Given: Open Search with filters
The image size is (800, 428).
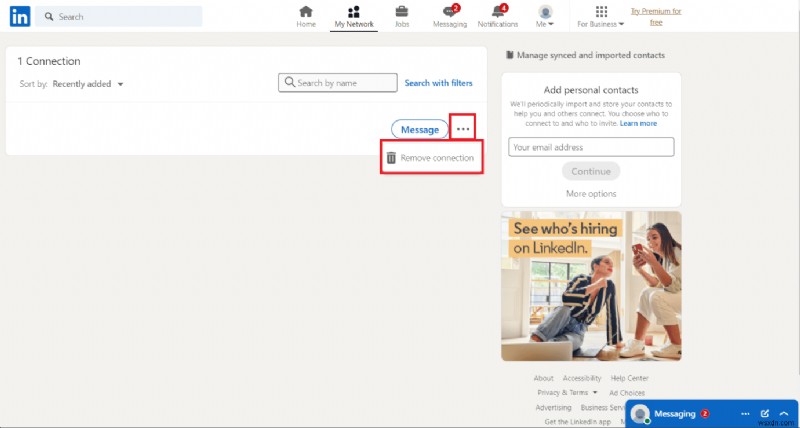Looking at the screenshot, I should [x=438, y=83].
